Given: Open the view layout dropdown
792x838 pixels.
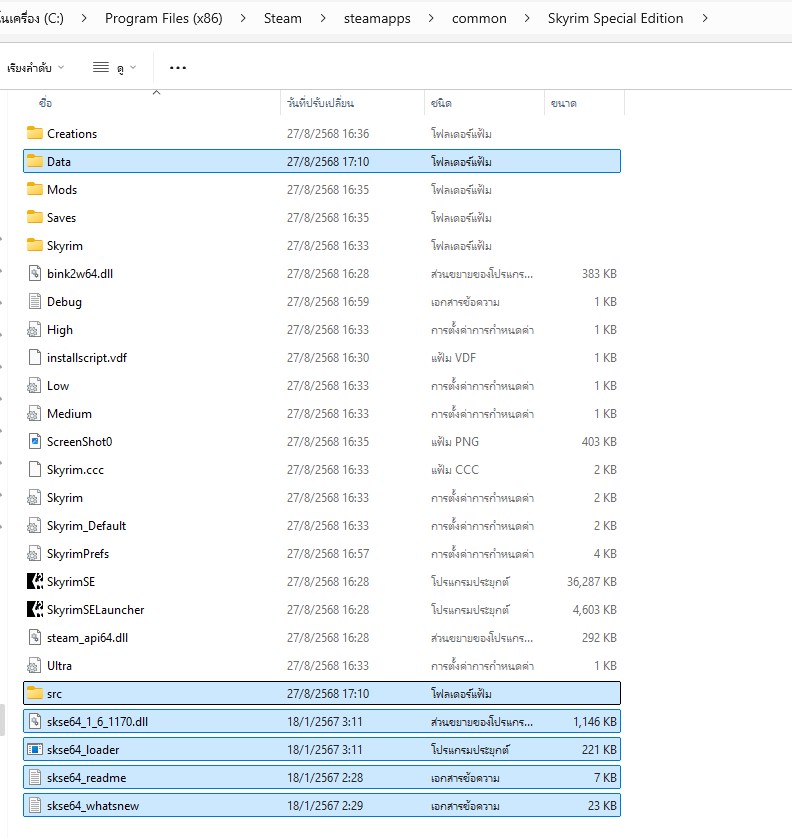Looking at the screenshot, I should coord(114,68).
